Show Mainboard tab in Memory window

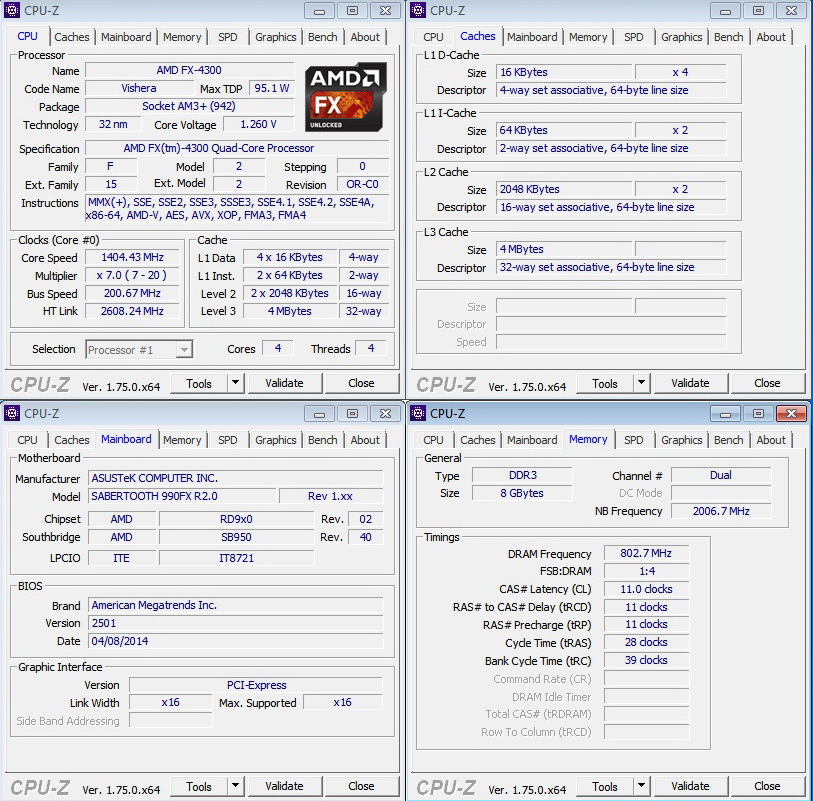[532, 440]
